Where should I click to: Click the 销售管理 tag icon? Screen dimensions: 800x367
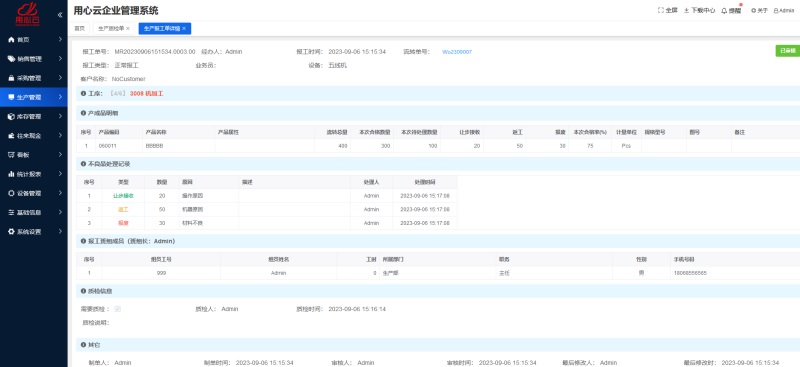click(11, 59)
